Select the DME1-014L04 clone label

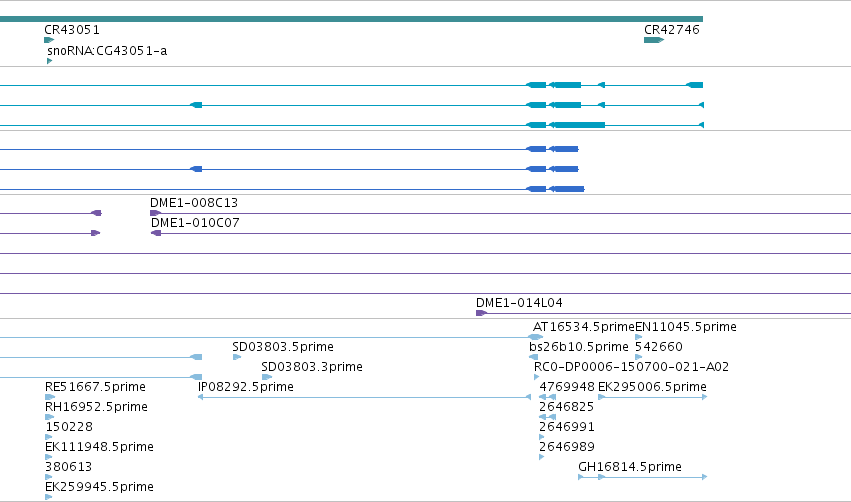click(519, 303)
